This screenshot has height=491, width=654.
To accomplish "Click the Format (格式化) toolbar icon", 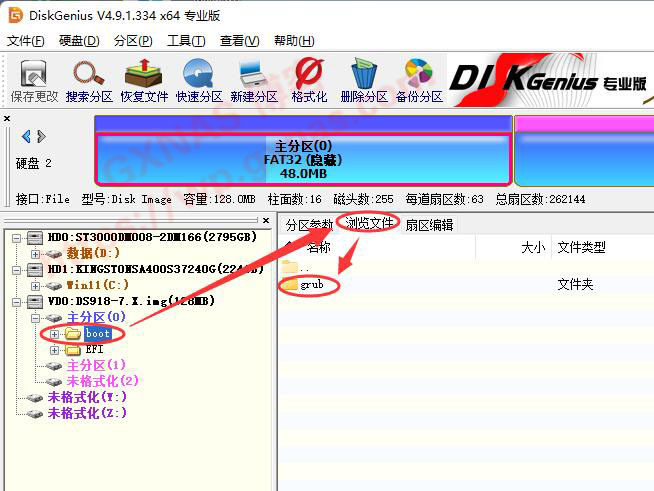I will 309,80.
